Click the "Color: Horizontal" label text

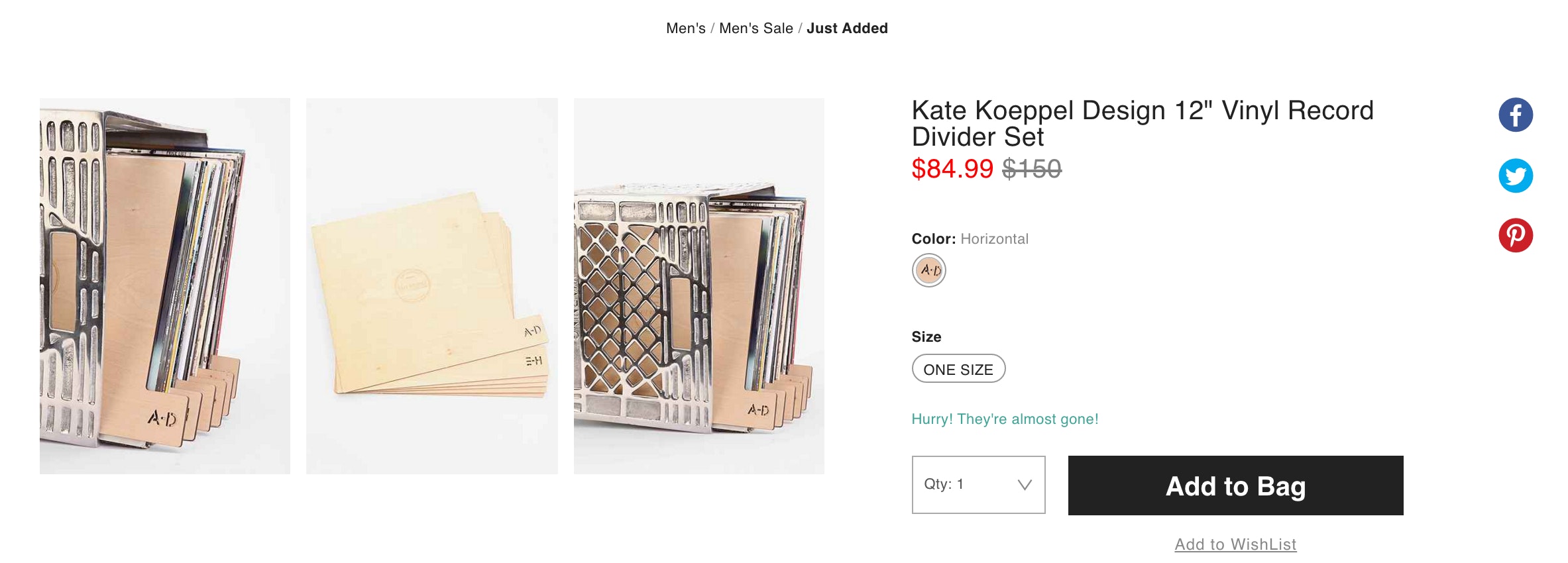pyautogui.click(x=970, y=239)
